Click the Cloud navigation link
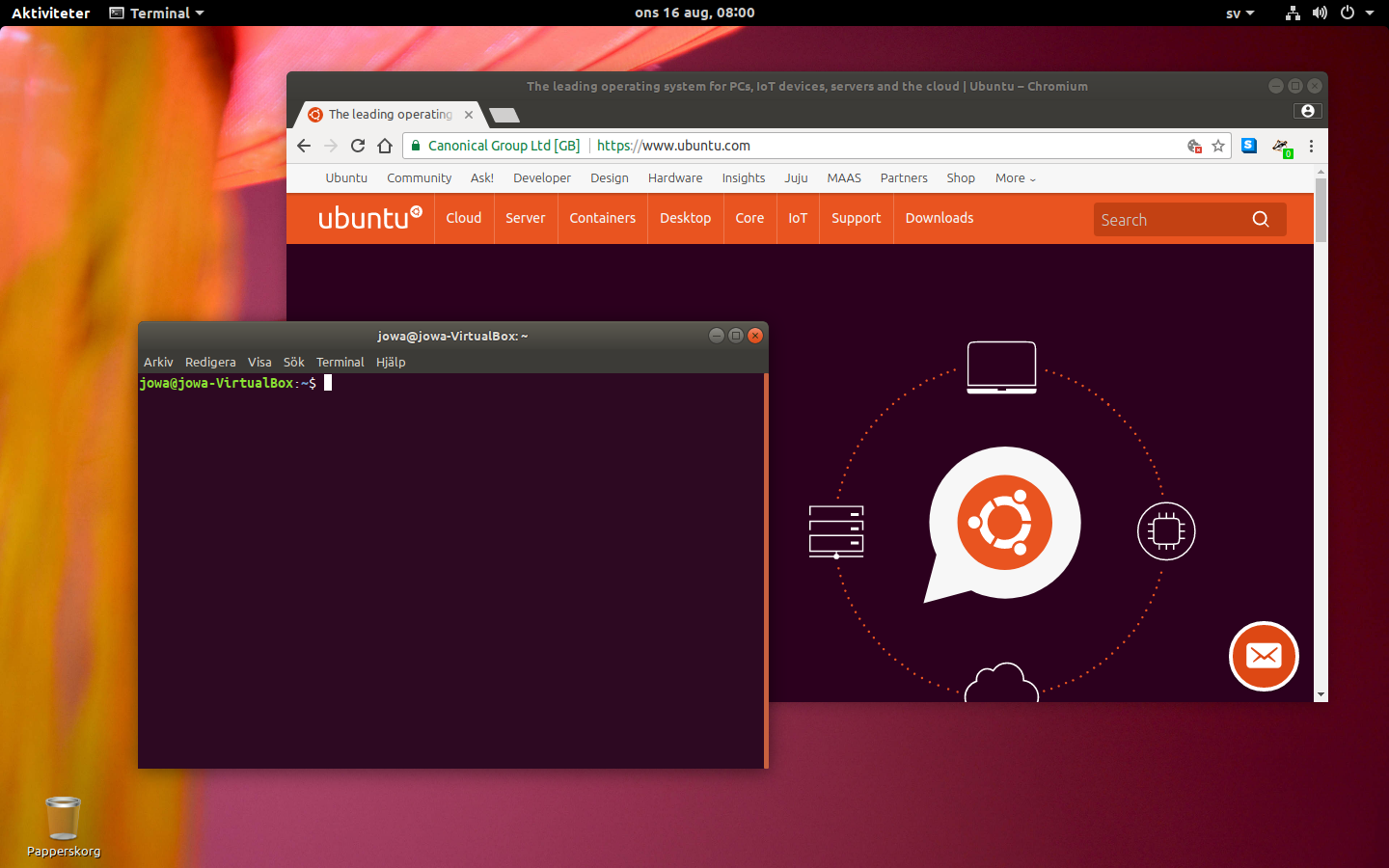This screenshot has height=868, width=1389. click(x=464, y=218)
